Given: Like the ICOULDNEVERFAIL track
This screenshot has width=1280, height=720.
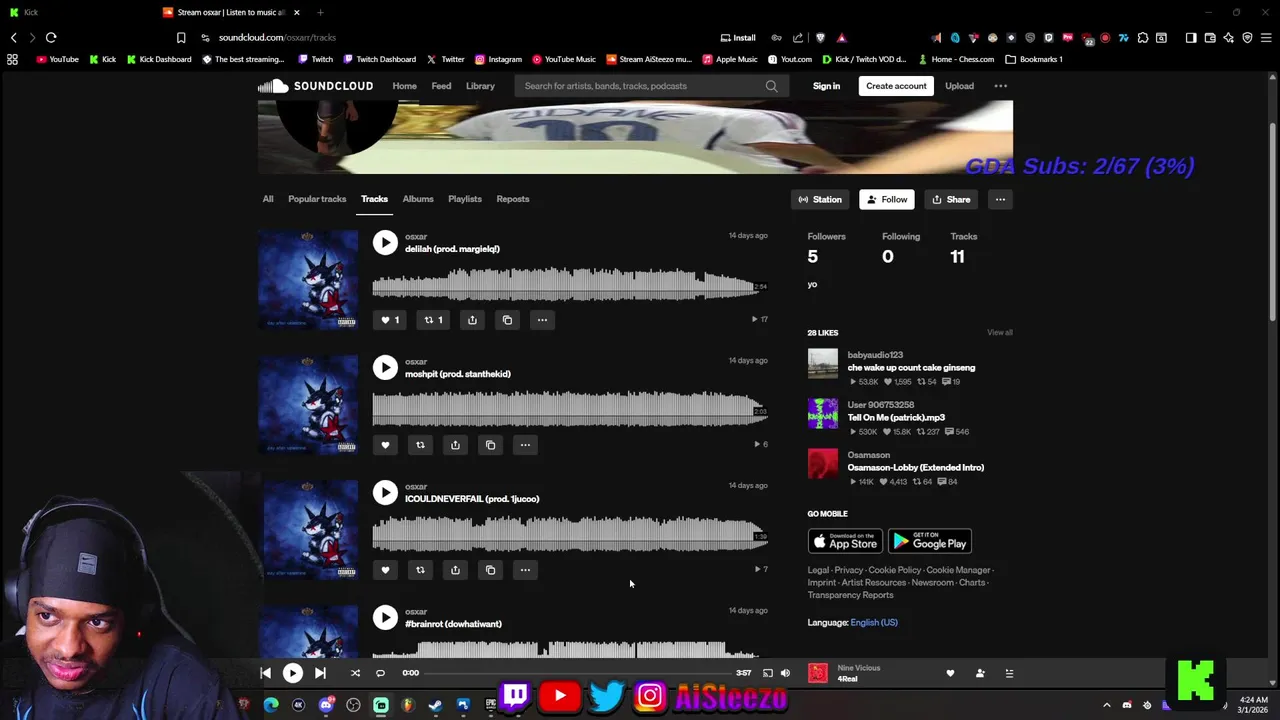Looking at the screenshot, I should pyautogui.click(x=385, y=570).
